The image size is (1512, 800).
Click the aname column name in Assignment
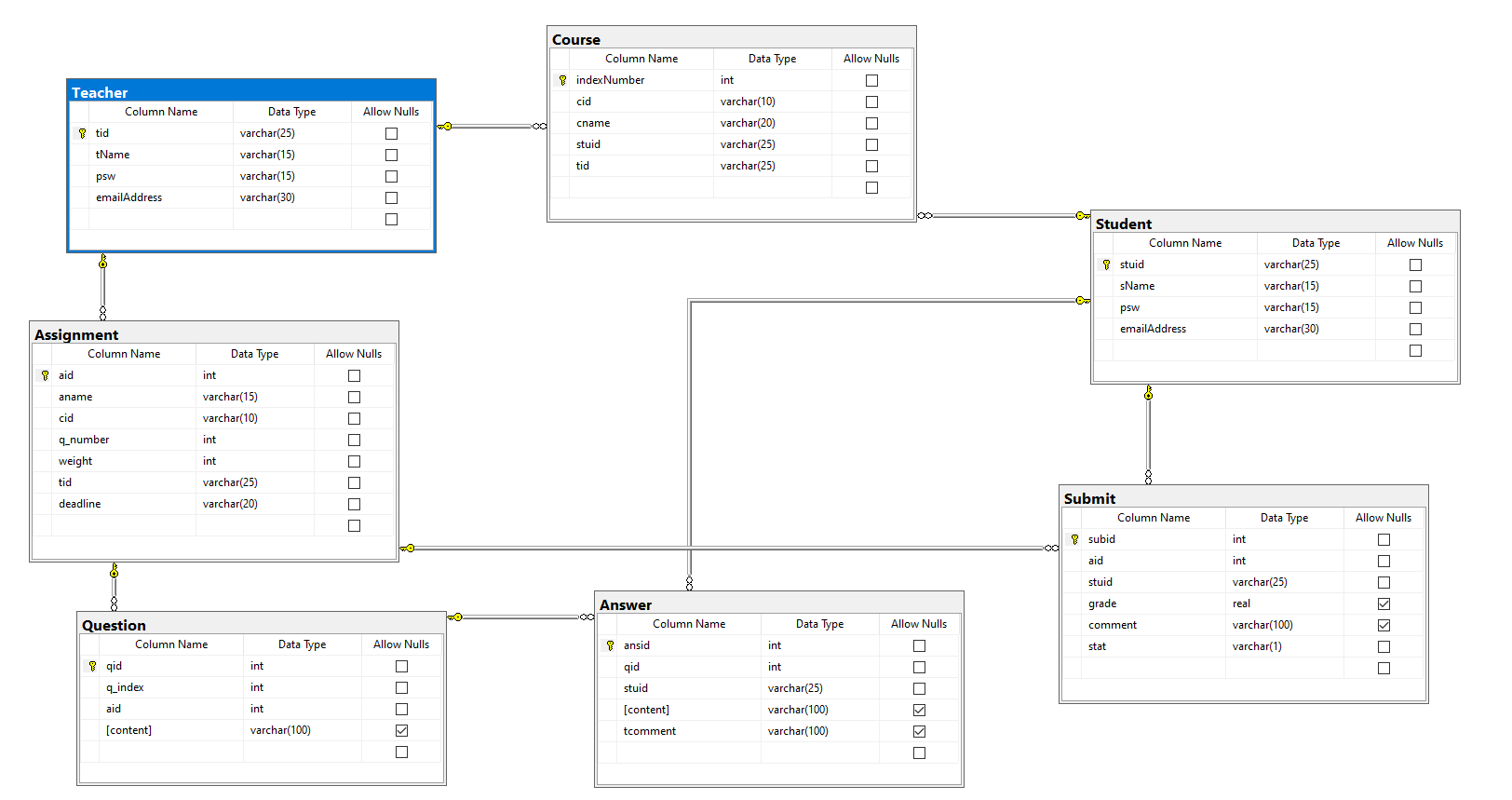(x=75, y=397)
